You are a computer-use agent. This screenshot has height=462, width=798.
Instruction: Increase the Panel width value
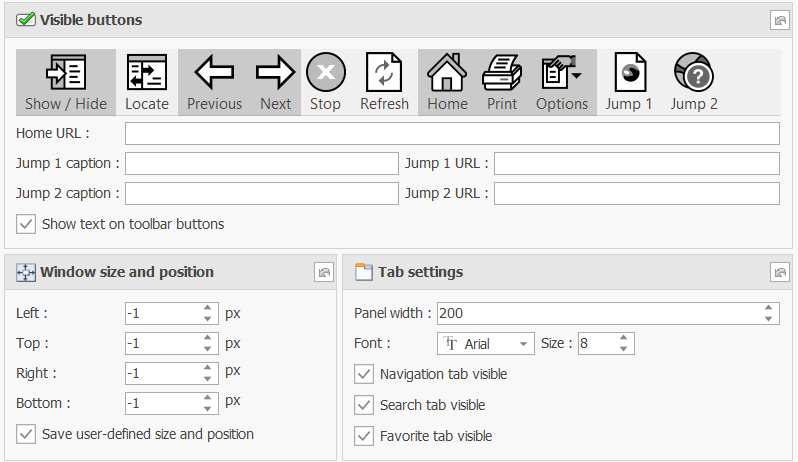(x=768, y=308)
